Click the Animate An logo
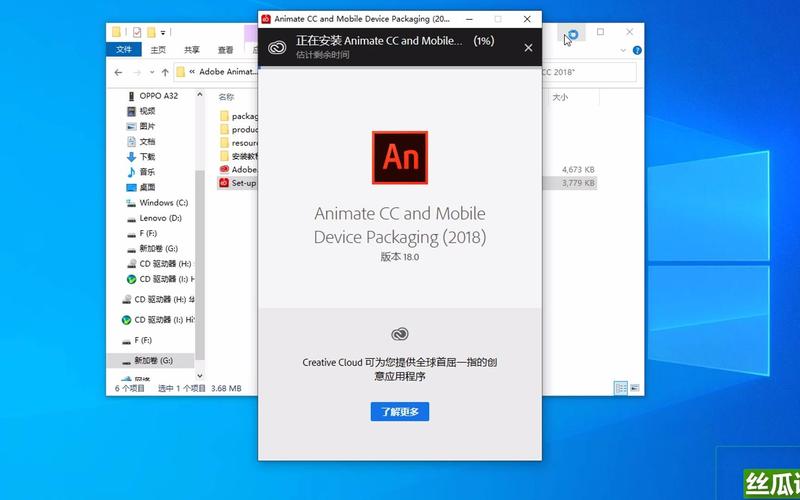800x500 pixels. click(x=399, y=158)
